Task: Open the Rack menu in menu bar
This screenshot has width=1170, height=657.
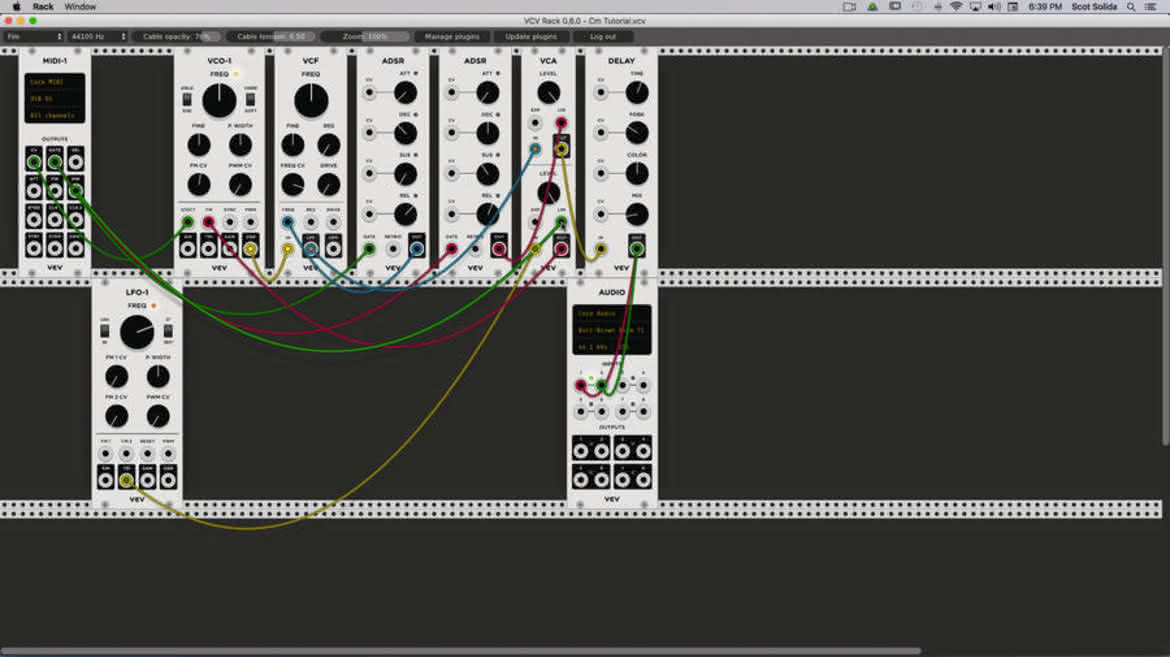Action: pyautogui.click(x=43, y=7)
